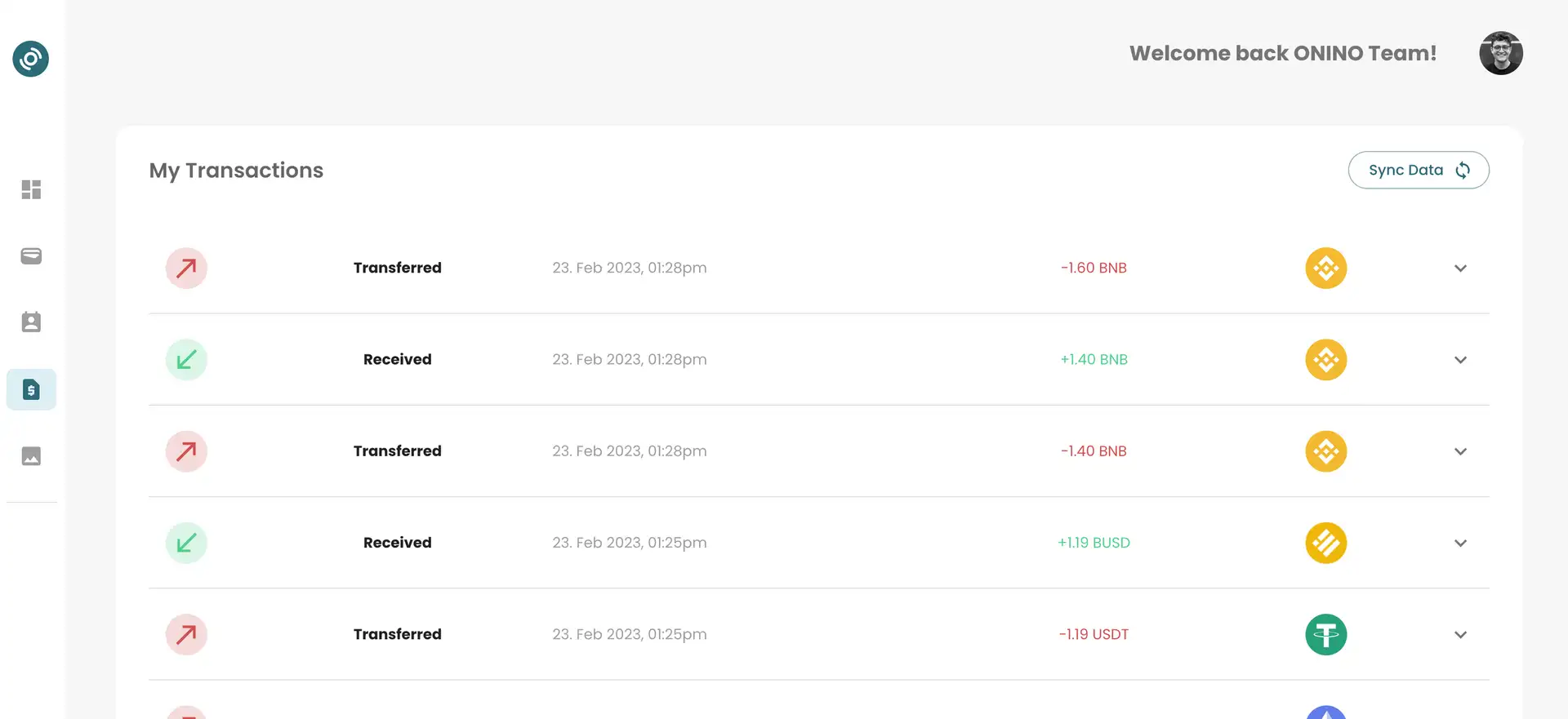Open the dashboard grid sidebar icon
Screen dimensions: 1568x719
(x=31, y=189)
